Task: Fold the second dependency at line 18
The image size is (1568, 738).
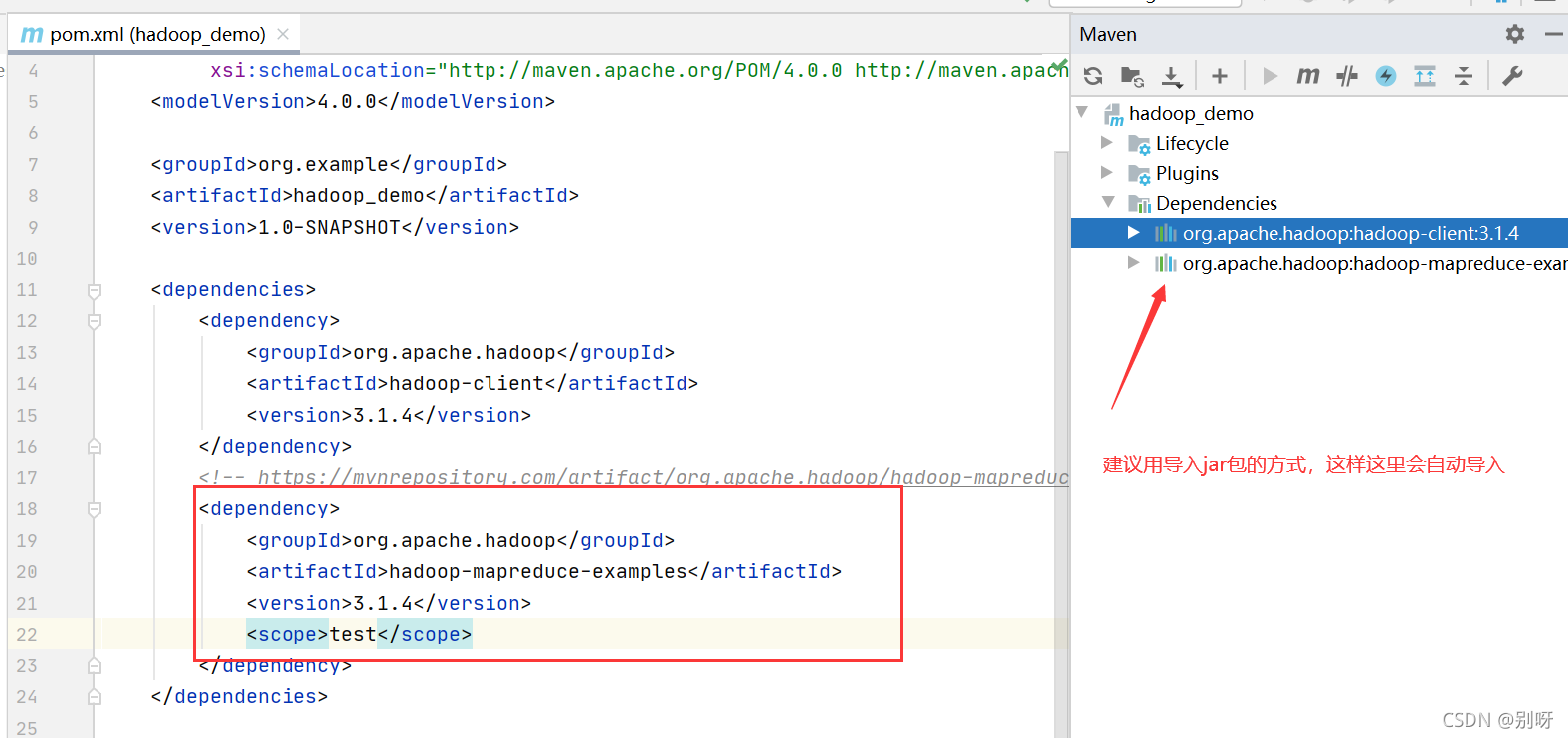Action: [x=95, y=509]
